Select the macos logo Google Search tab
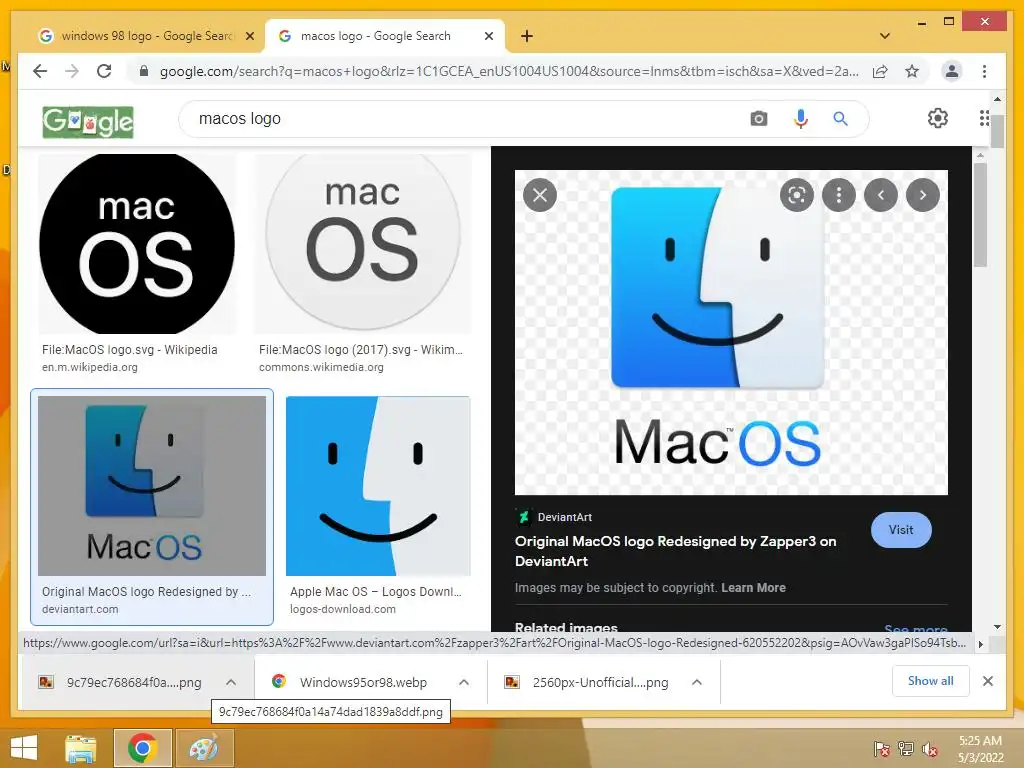This screenshot has height=768, width=1024. coord(376,36)
